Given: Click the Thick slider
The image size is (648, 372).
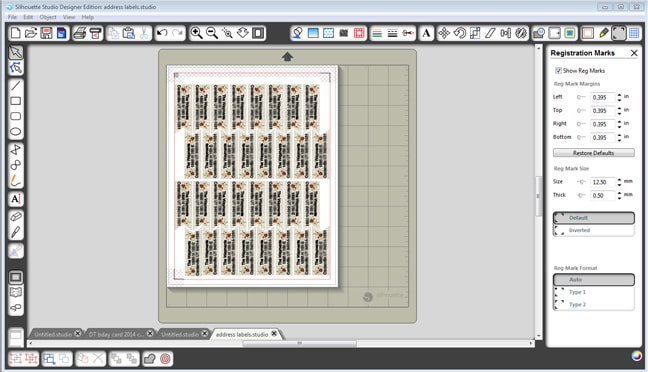Looking at the screenshot, I should click(581, 195).
